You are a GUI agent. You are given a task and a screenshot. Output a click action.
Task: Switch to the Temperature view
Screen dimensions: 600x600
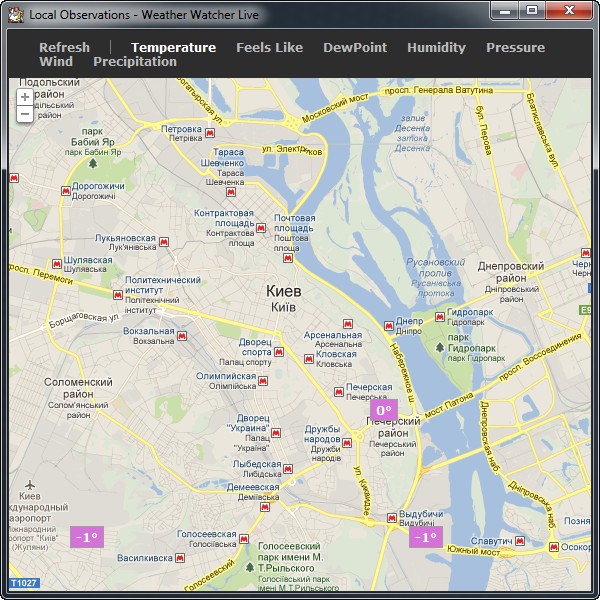click(x=173, y=47)
